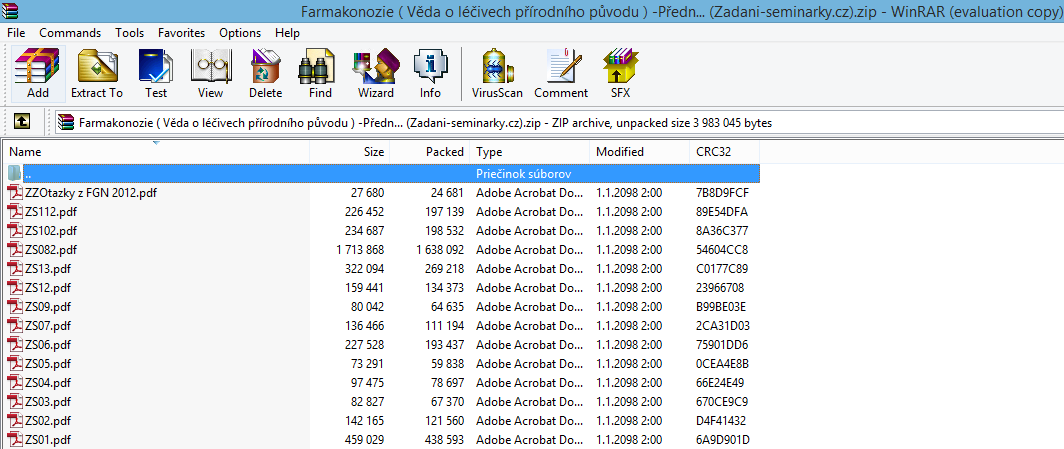Open the View toolbar icon
This screenshot has height=449, width=1064.
point(210,73)
